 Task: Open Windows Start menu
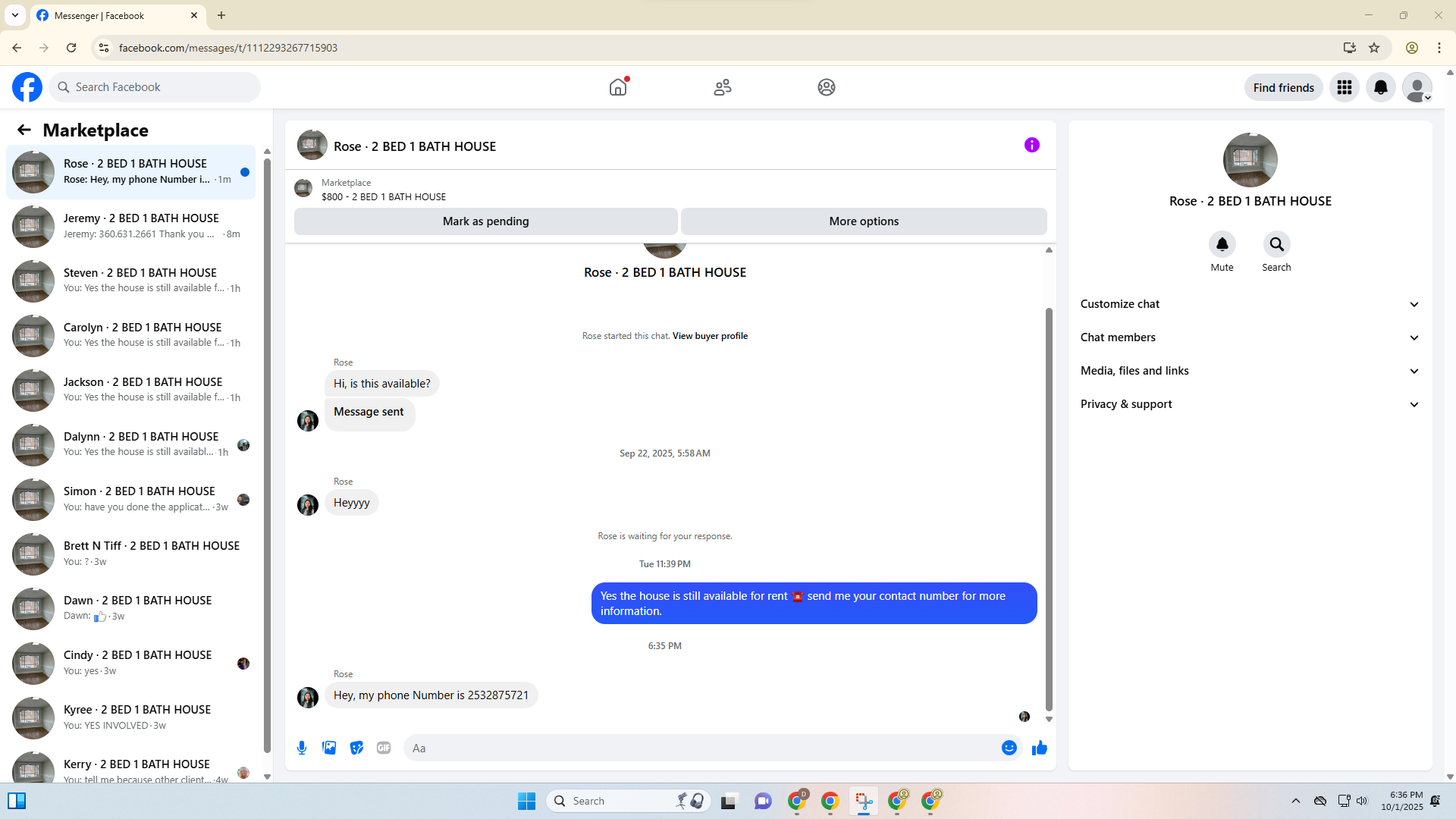[x=526, y=801]
